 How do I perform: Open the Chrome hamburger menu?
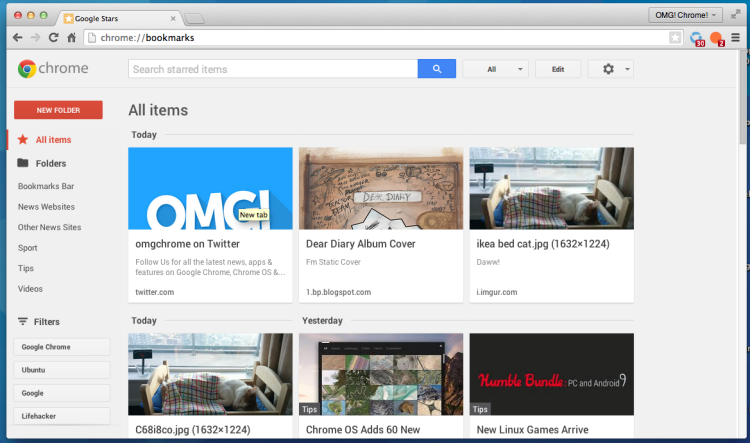tap(736, 37)
